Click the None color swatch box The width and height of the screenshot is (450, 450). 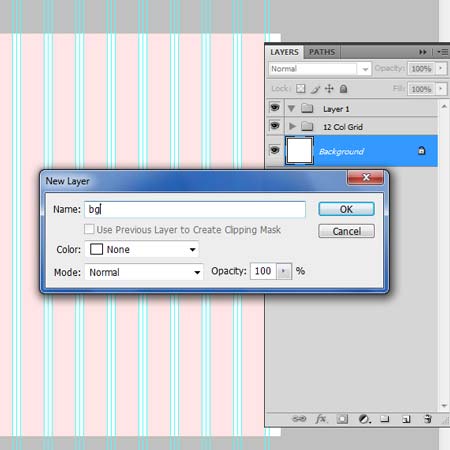pos(96,249)
